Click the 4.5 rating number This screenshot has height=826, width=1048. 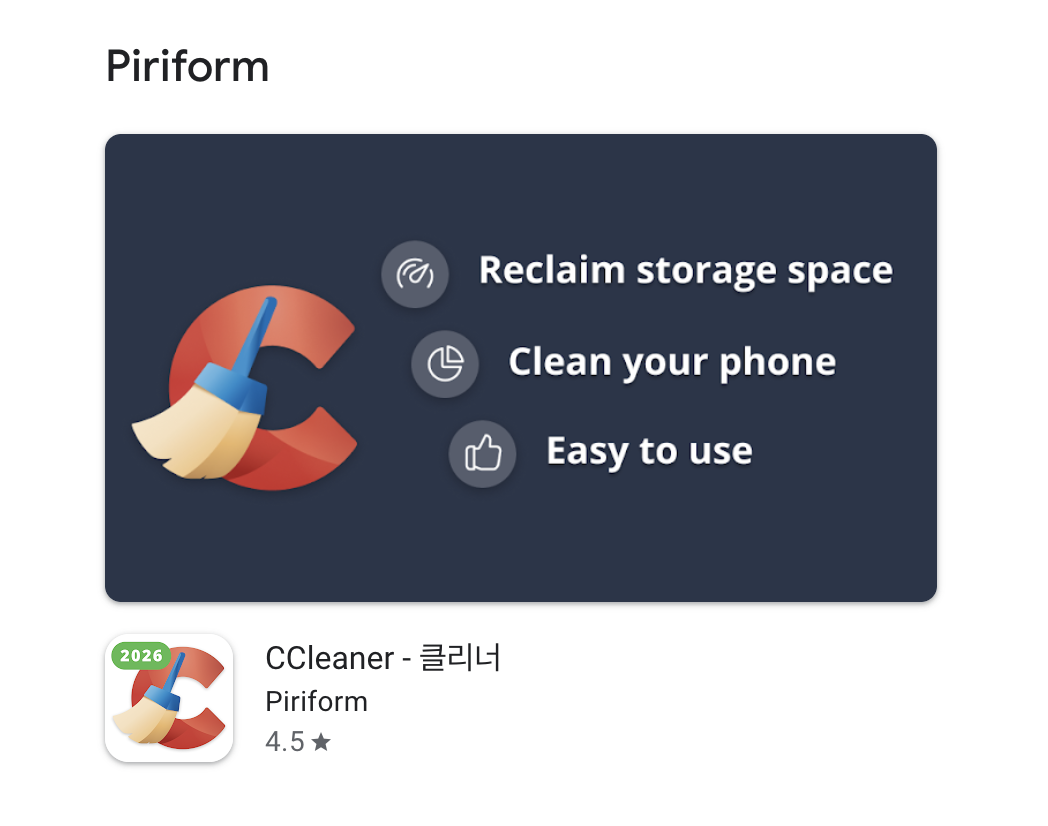(x=284, y=742)
